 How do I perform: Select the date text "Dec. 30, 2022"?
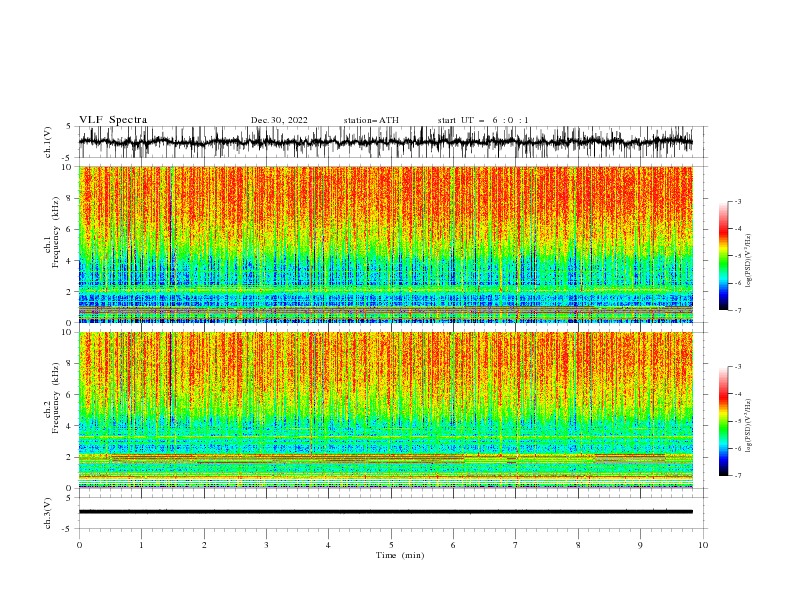[279, 120]
